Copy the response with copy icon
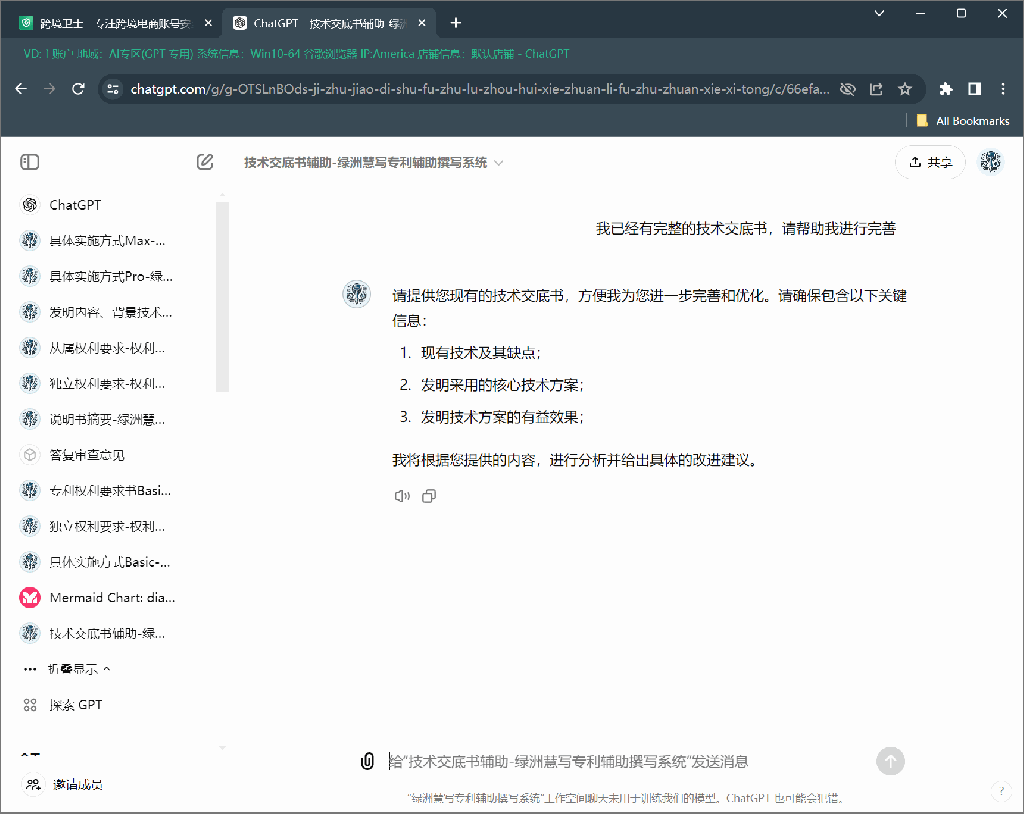This screenshot has height=814, width=1024. (x=429, y=496)
